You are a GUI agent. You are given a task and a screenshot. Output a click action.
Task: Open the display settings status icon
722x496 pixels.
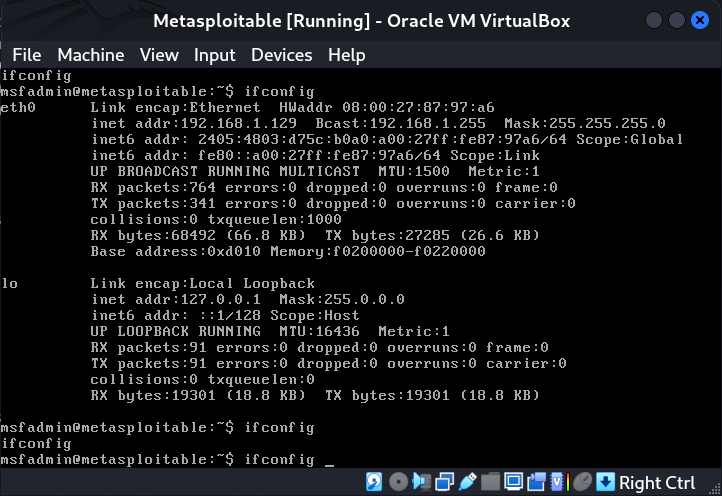(x=513, y=482)
